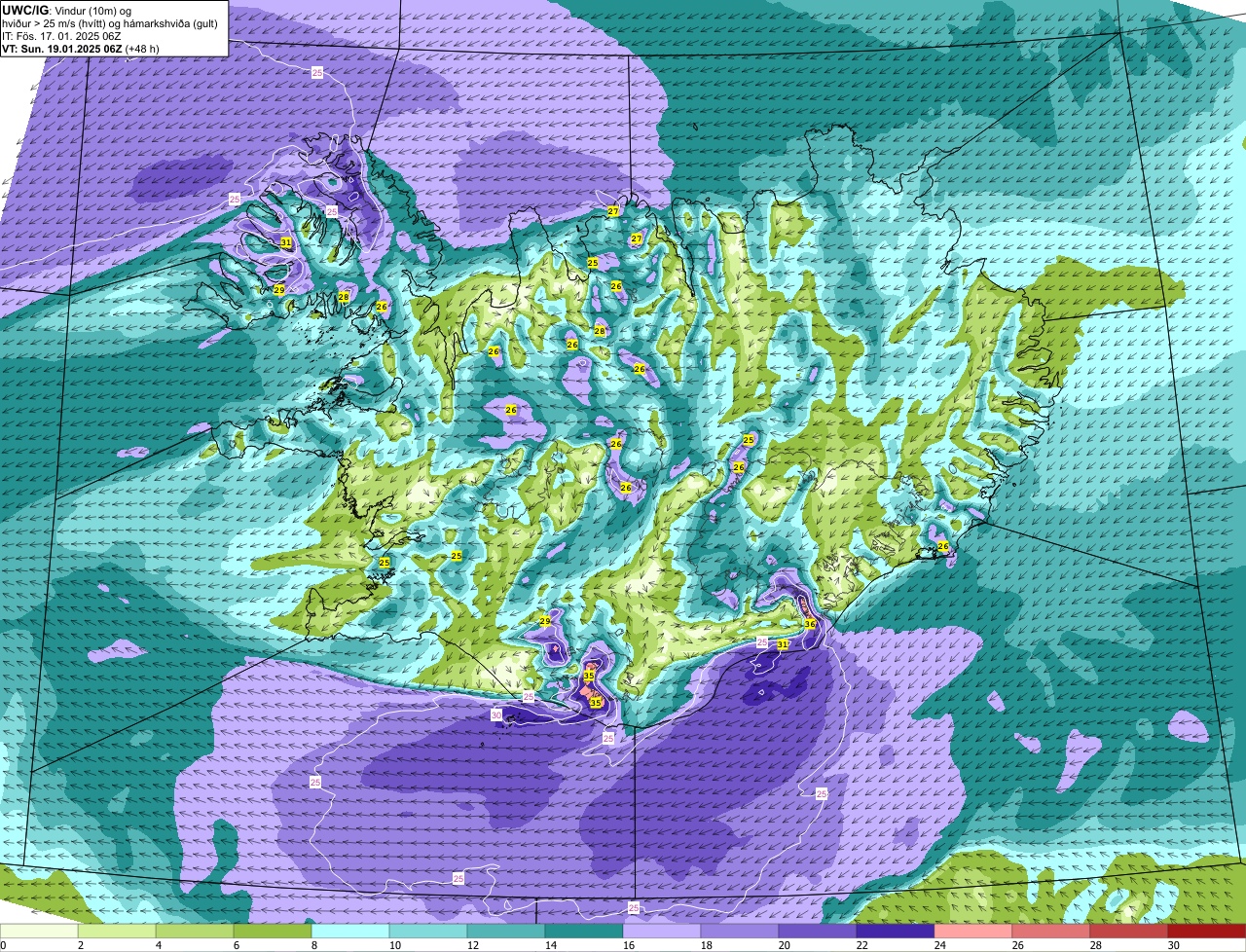Click the 'UWC/IG: Vindur (10m) og' title line

pyautogui.click(x=65, y=10)
